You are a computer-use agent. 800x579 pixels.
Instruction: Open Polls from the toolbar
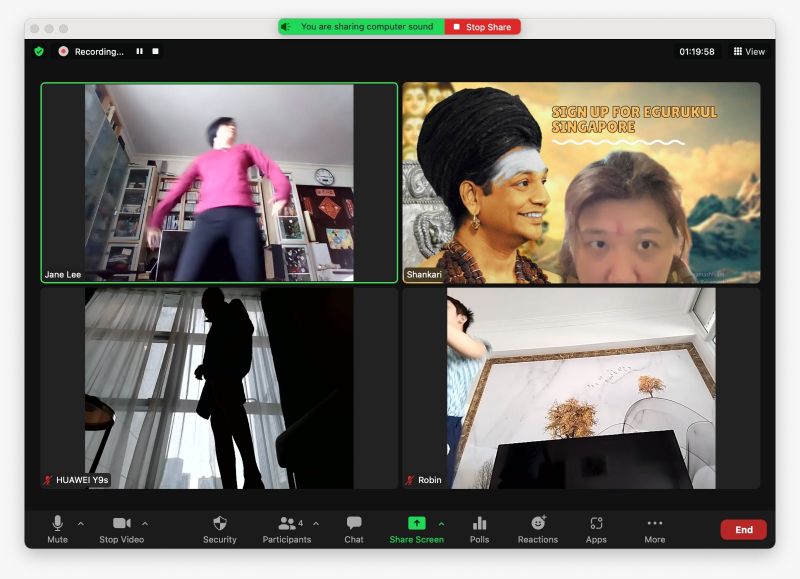(x=479, y=528)
